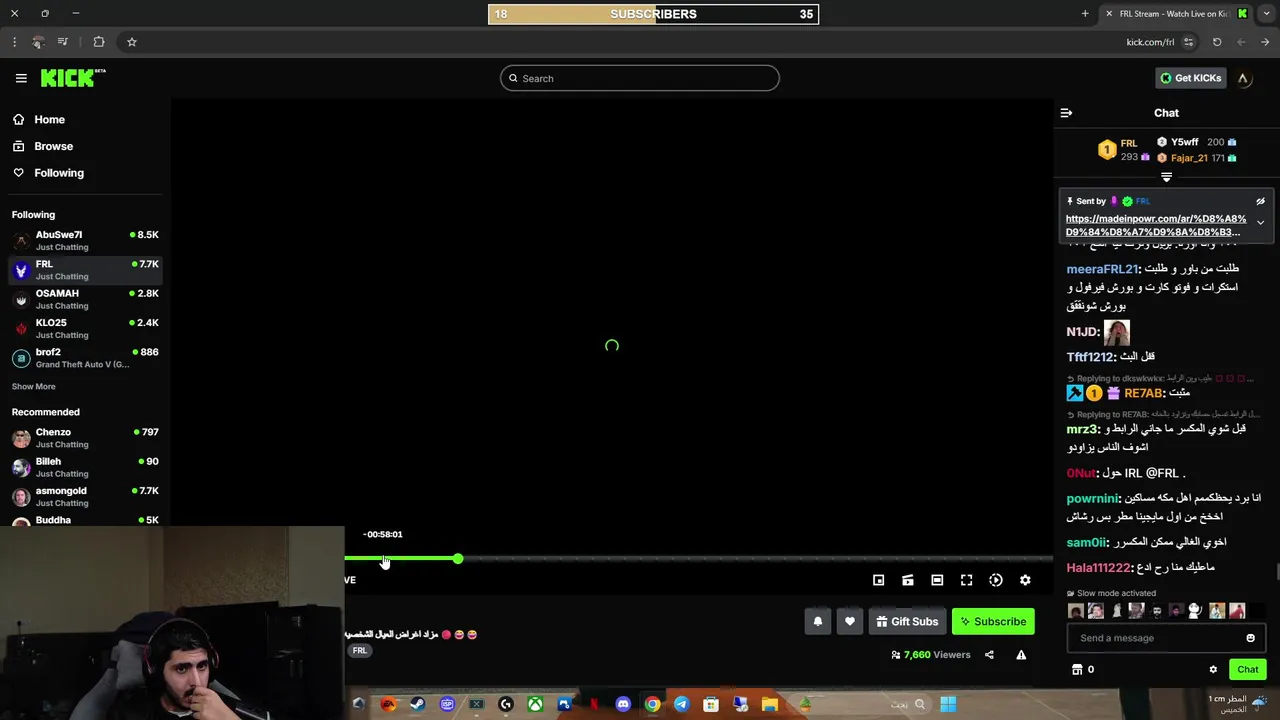The image size is (1280, 720).
Task: Open Get KICKs
Action: coord(1191,78)
